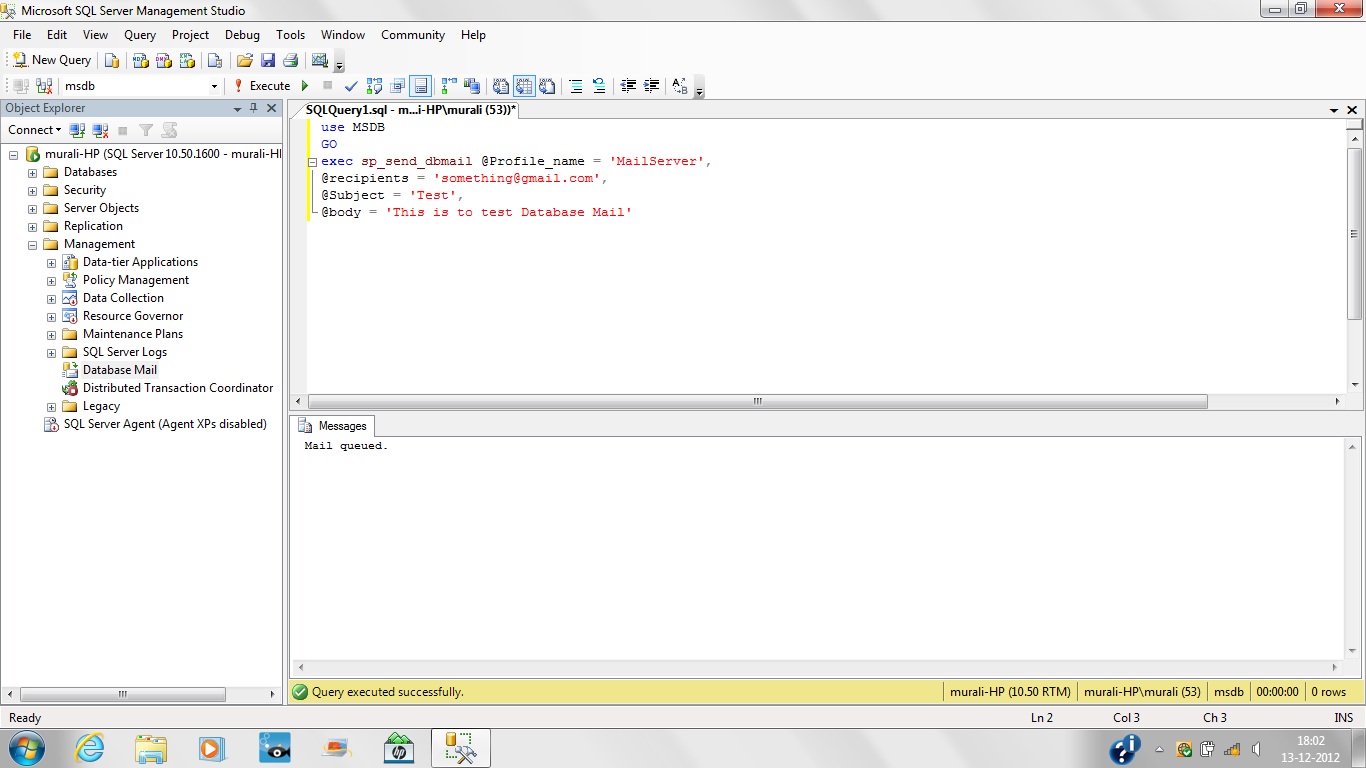This screenshot has width=1366, height=768.
Task: Start debugging with the green play icon
Action: pos(305,86)
